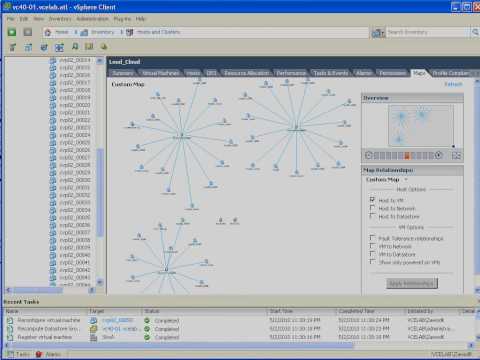Click inside the Search Inventory field
The height and width of the screenshot is (360, 480).
point(428,32)
